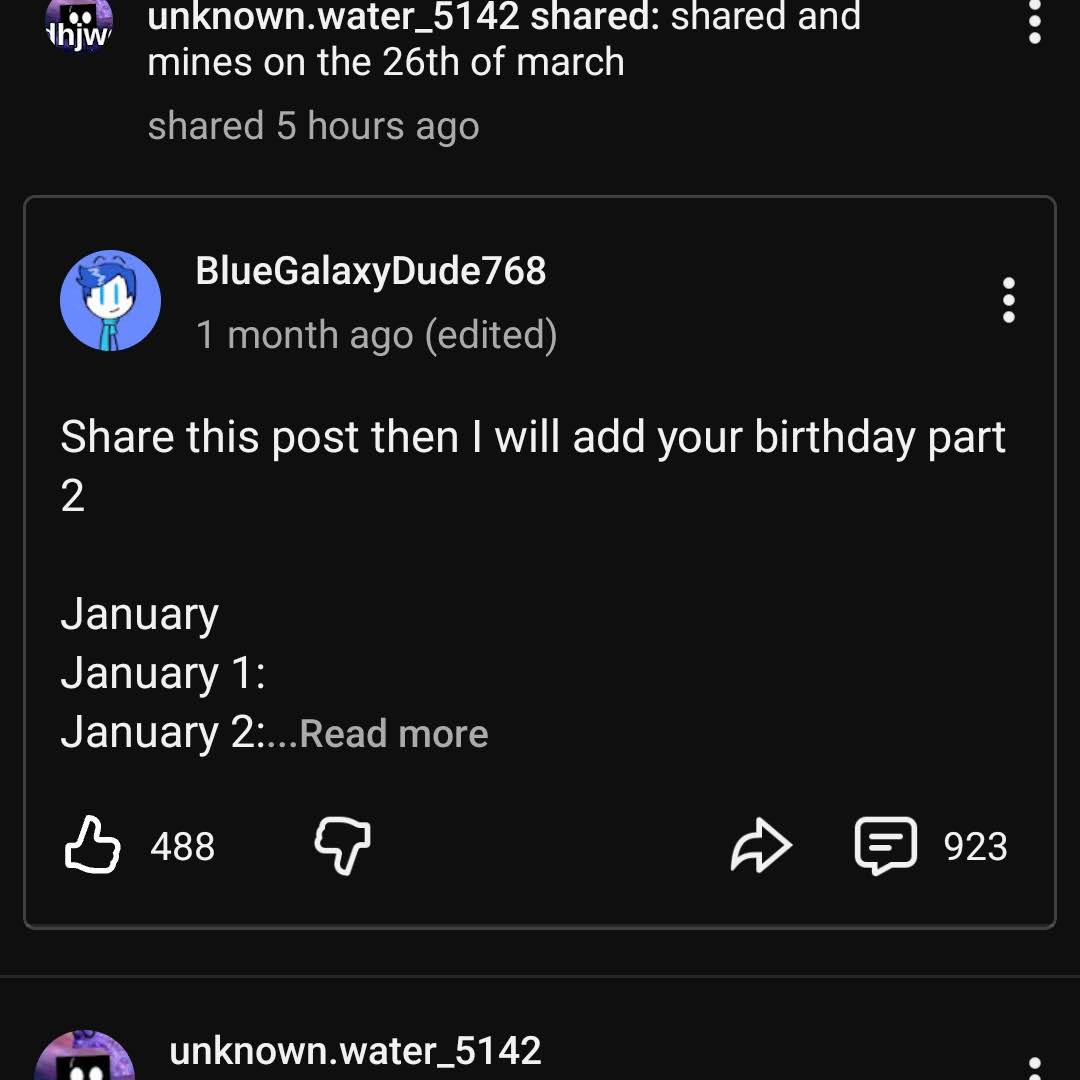
Task: Open the 'shared 5 hours ago' timestamp
Action: [313, 126]
